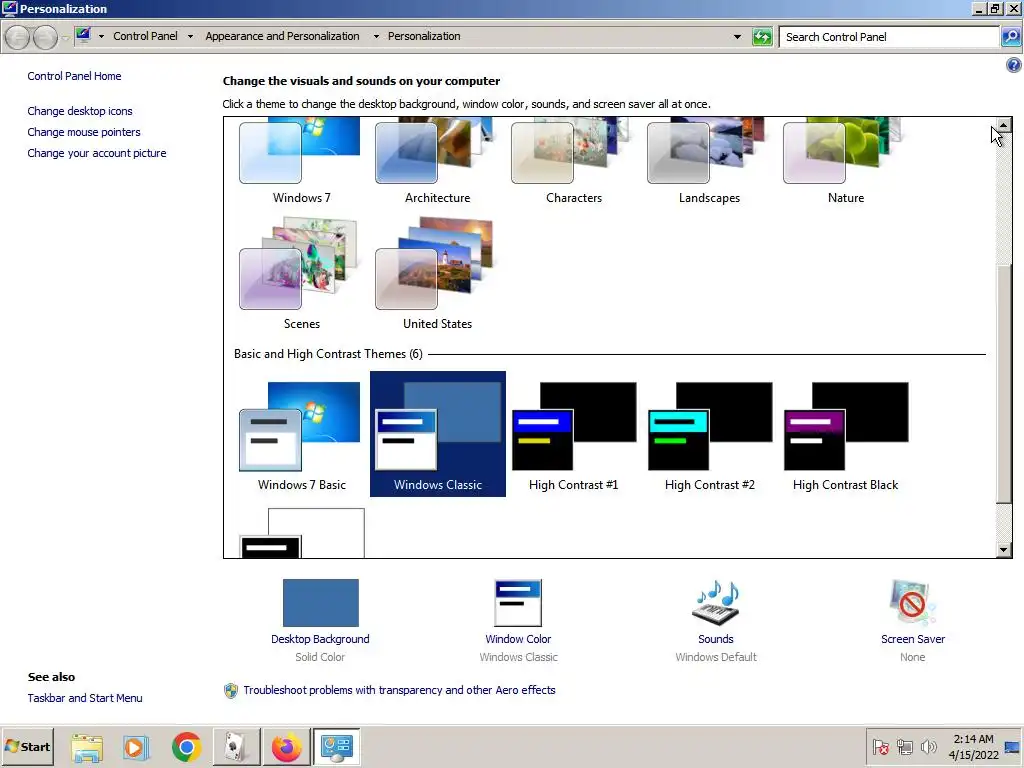
Task: Click Control Panel taskbar button
Action: coord(336,747)
